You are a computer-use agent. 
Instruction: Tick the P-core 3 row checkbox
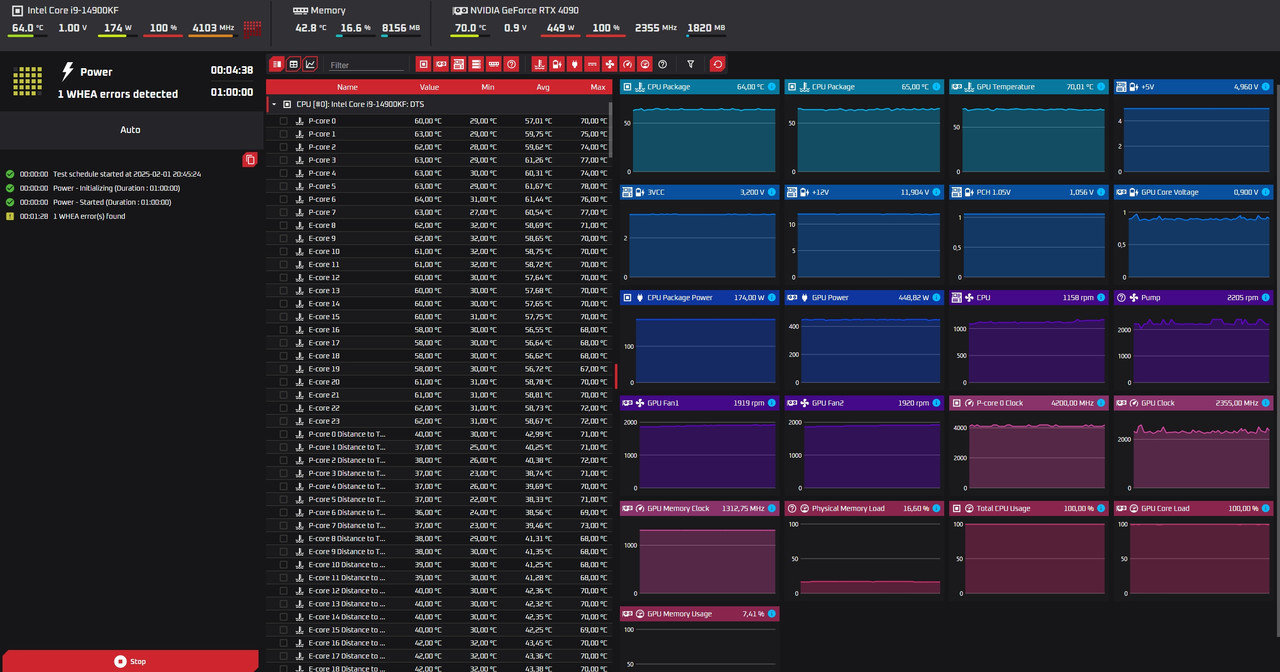coord(284,160)
